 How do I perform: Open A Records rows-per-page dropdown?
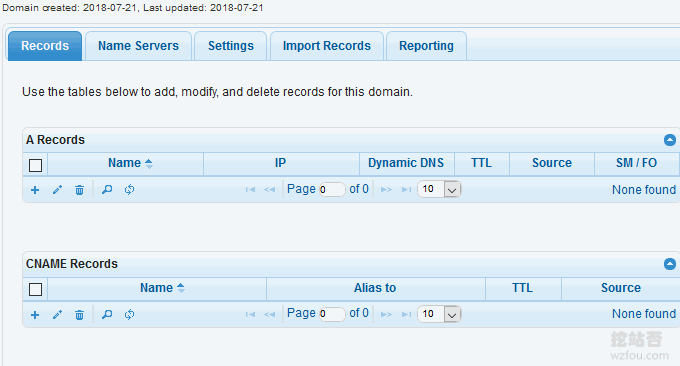pyautogui.click(x=439, y=190)
